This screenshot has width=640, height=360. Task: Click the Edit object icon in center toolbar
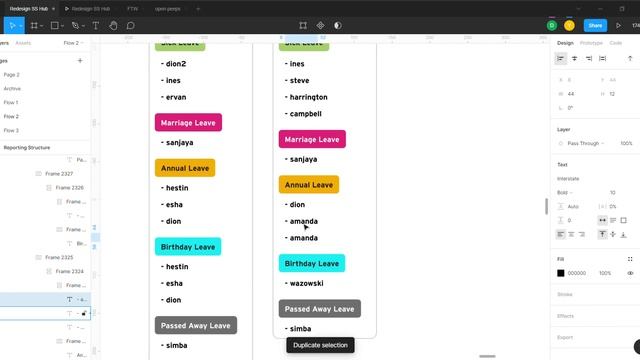click(303, 26)
